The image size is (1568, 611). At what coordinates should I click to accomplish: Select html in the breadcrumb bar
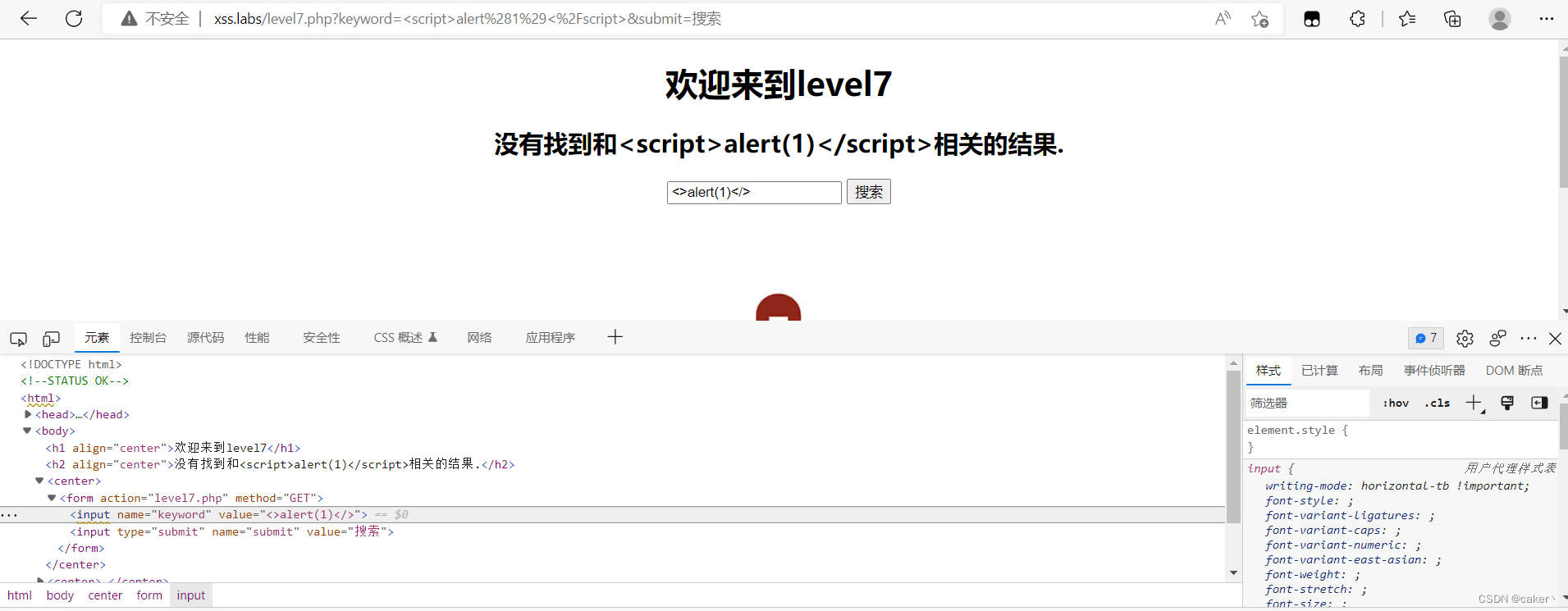(20, 595)
